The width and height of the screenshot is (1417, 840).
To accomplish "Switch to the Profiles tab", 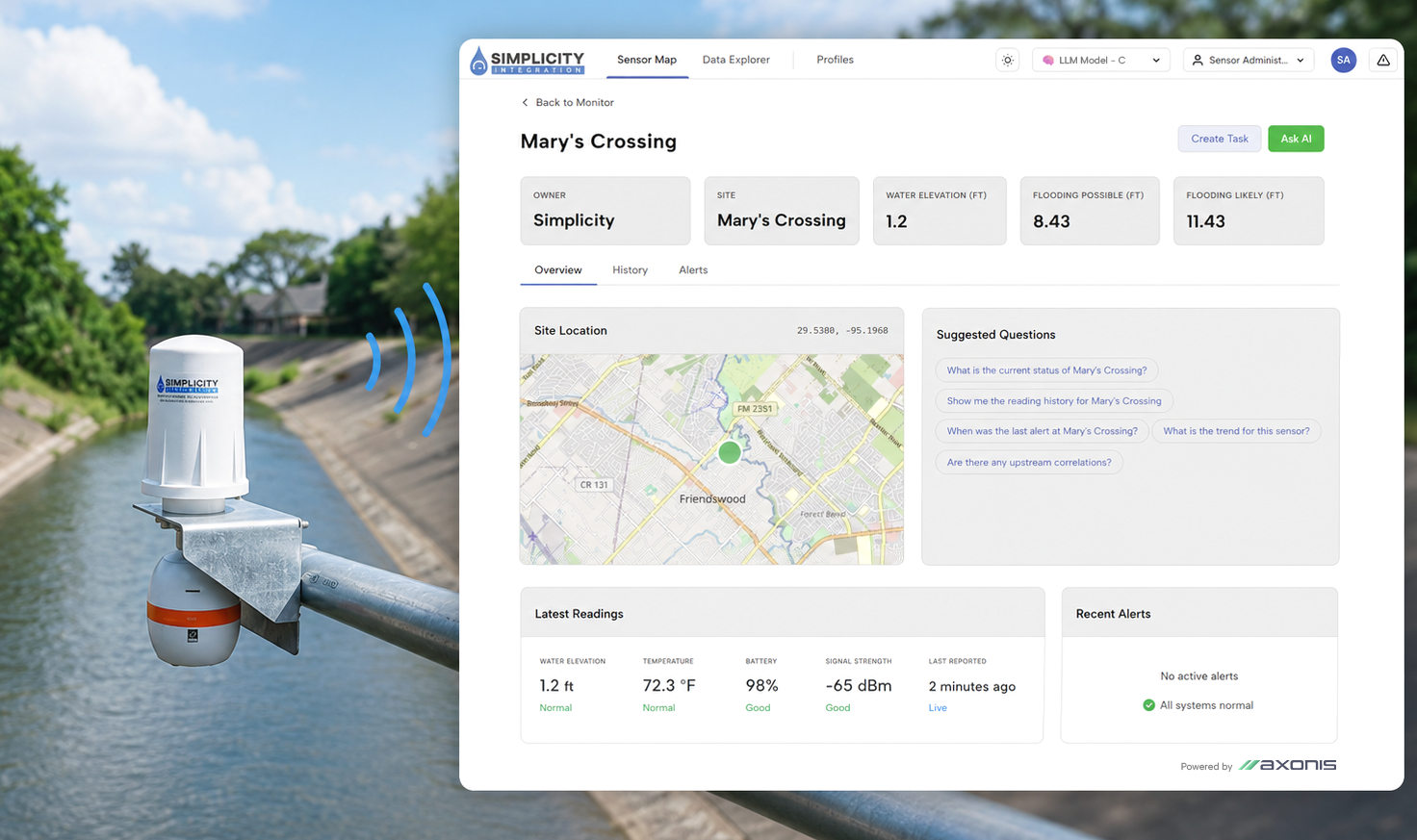I will [836, 60].
